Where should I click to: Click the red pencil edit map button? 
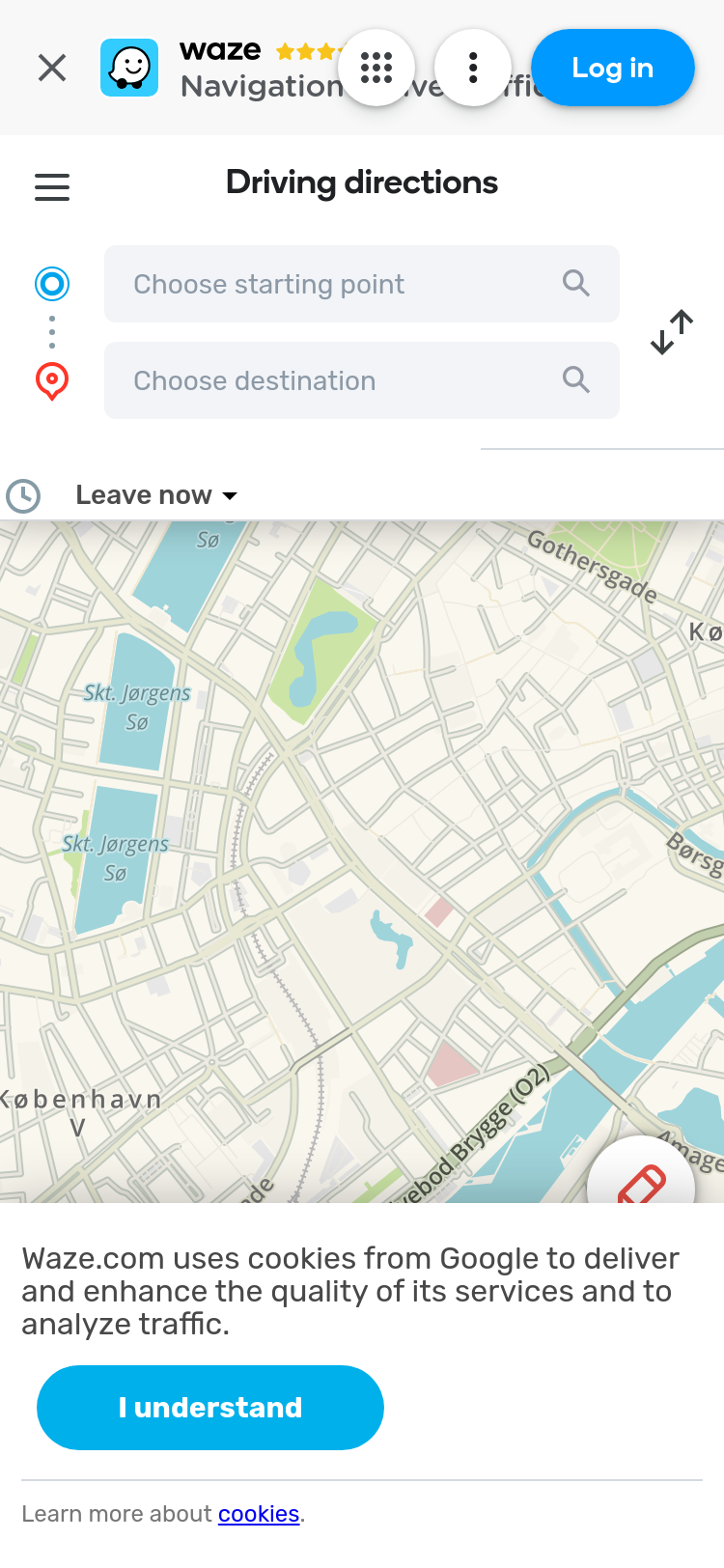[641, 1170]
